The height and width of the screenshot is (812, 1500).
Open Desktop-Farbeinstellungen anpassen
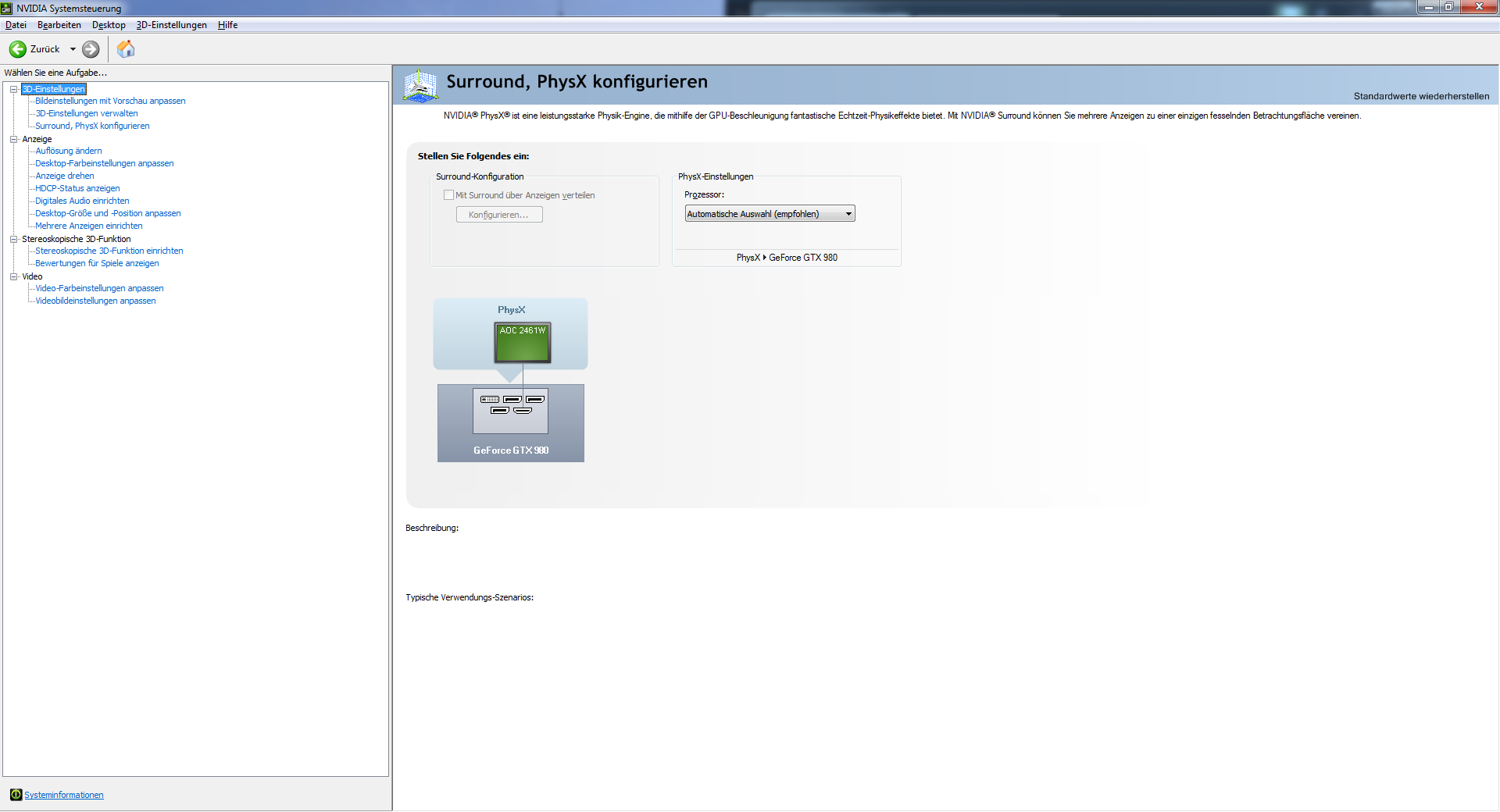tap(105, 163)
